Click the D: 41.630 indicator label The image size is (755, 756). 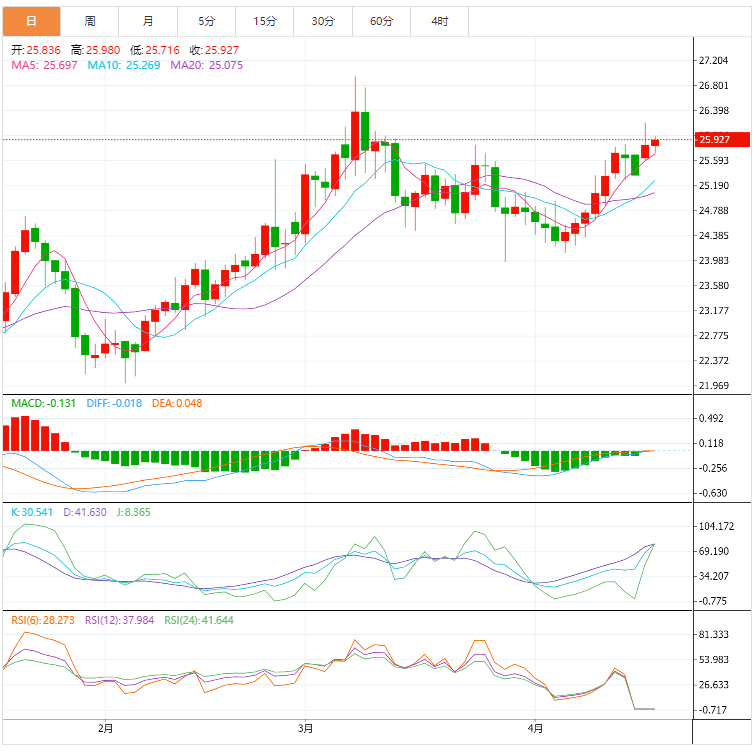(x=85, y=512)
